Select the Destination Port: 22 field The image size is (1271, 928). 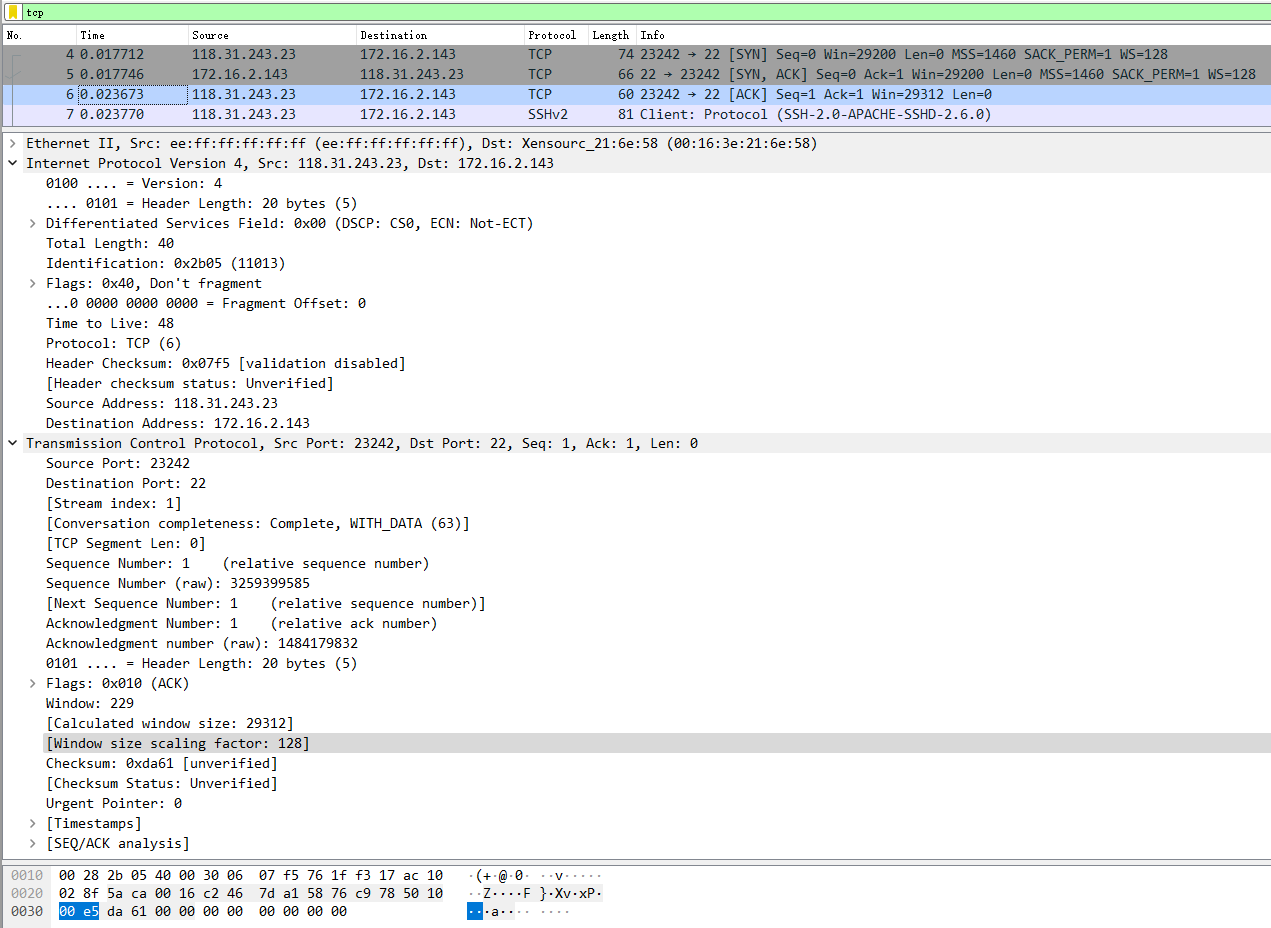(126, 483)
